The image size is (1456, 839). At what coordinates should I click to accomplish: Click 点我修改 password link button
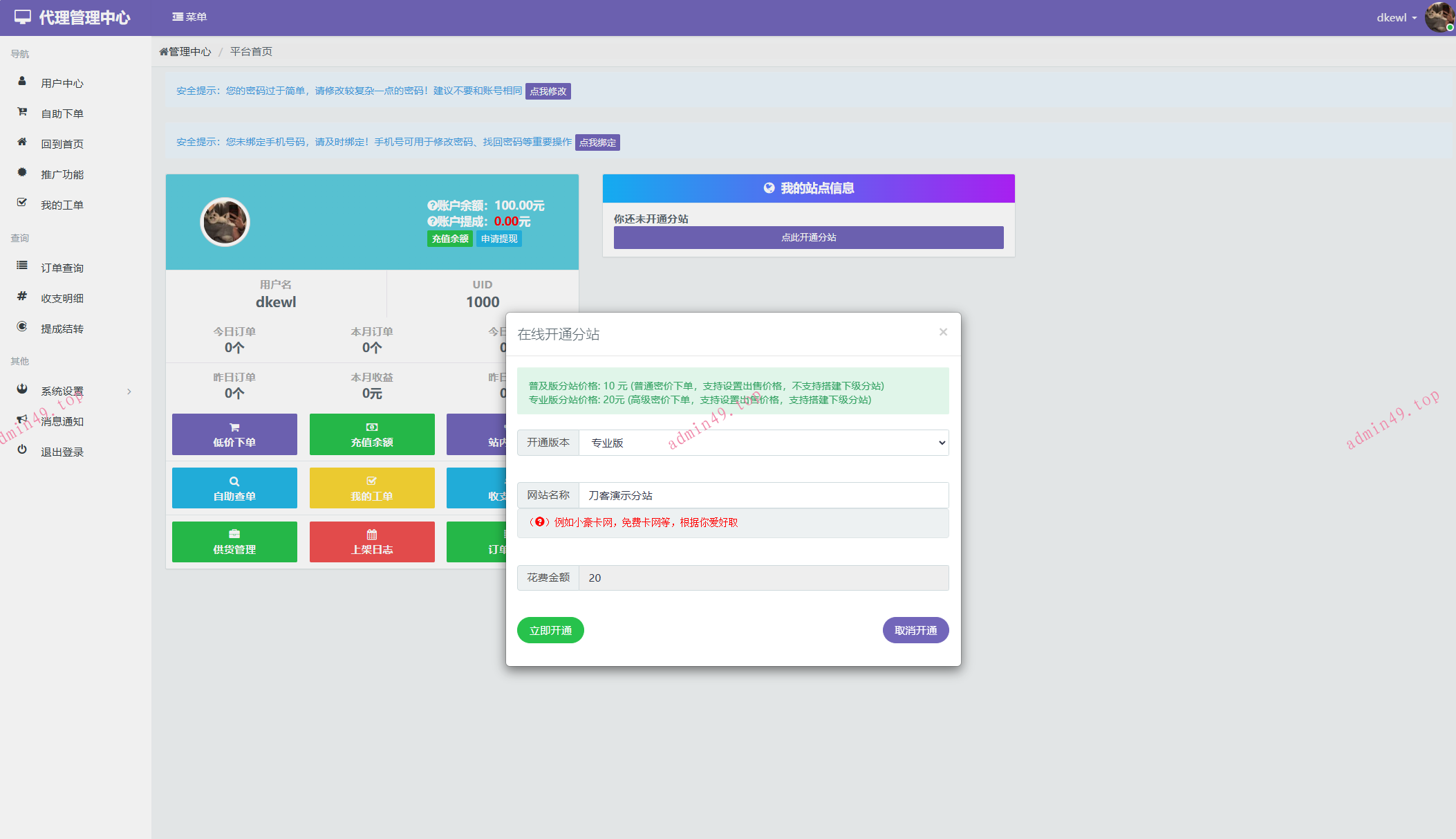click(548, 91)
